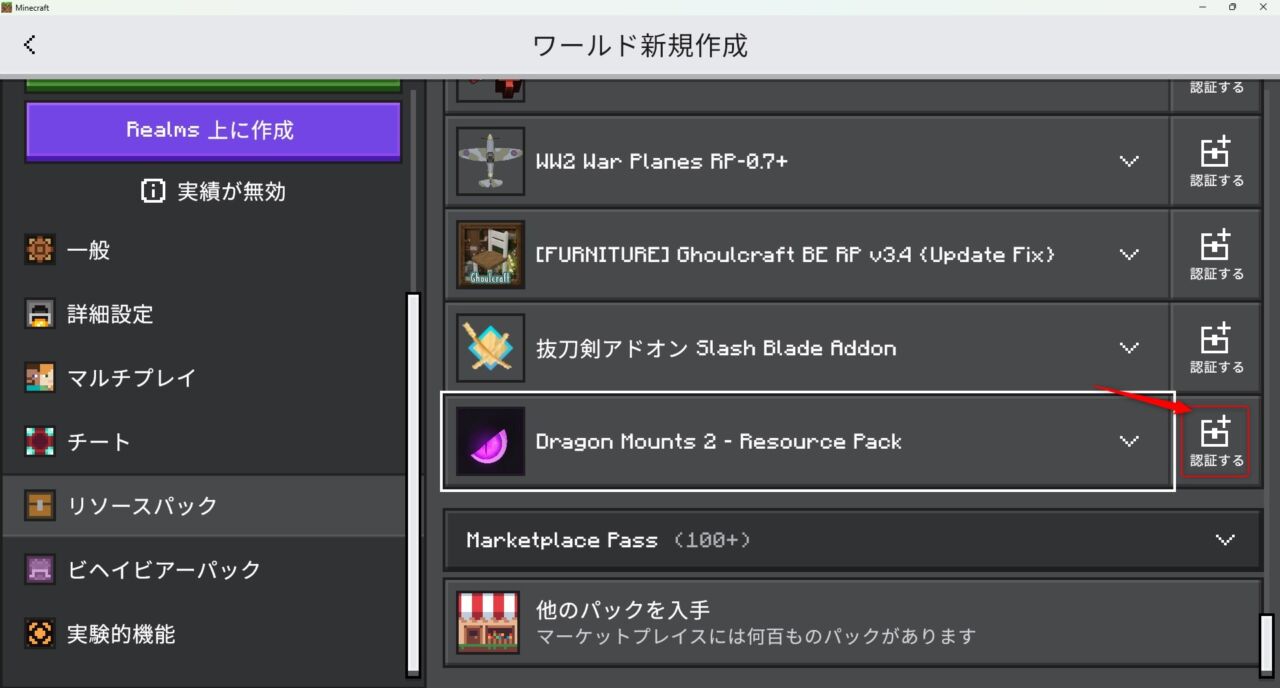Select the チート sidebar icon
1280x688 pixels.
point(40,441)
